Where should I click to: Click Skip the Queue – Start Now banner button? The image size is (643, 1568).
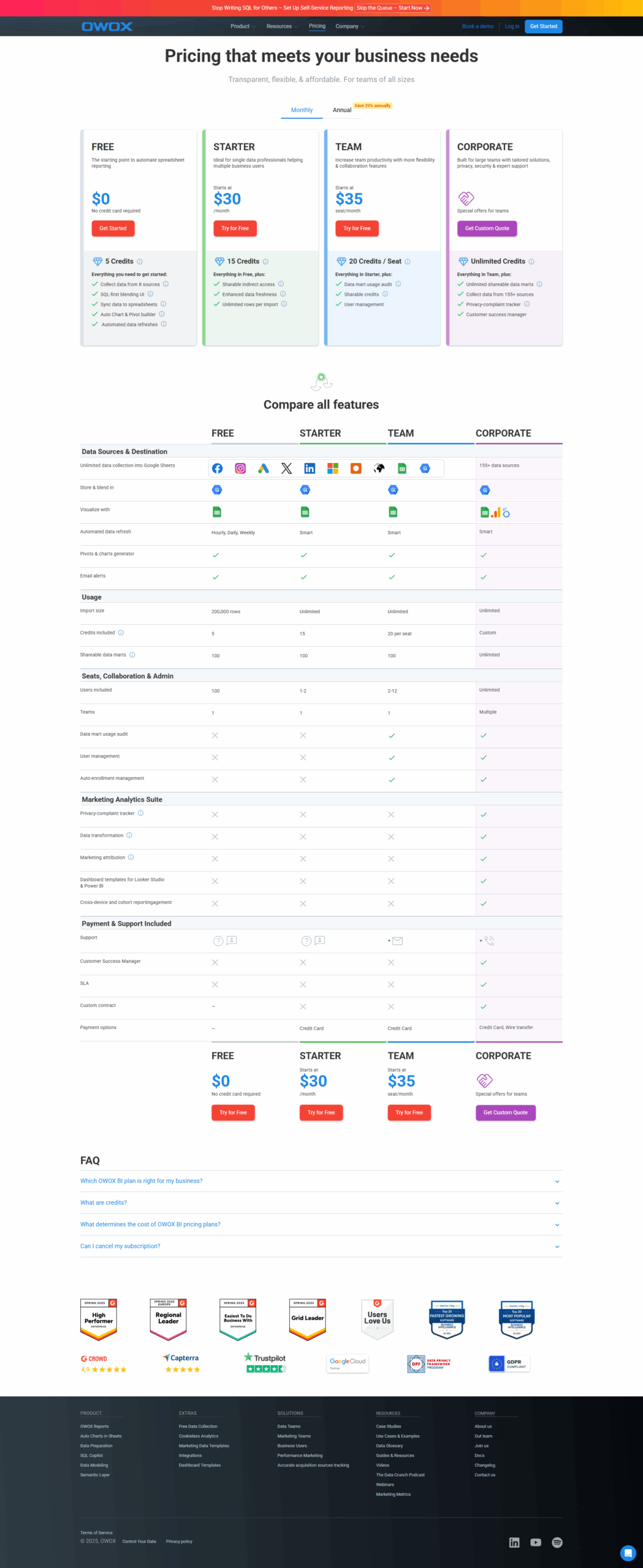click(392, 8)
